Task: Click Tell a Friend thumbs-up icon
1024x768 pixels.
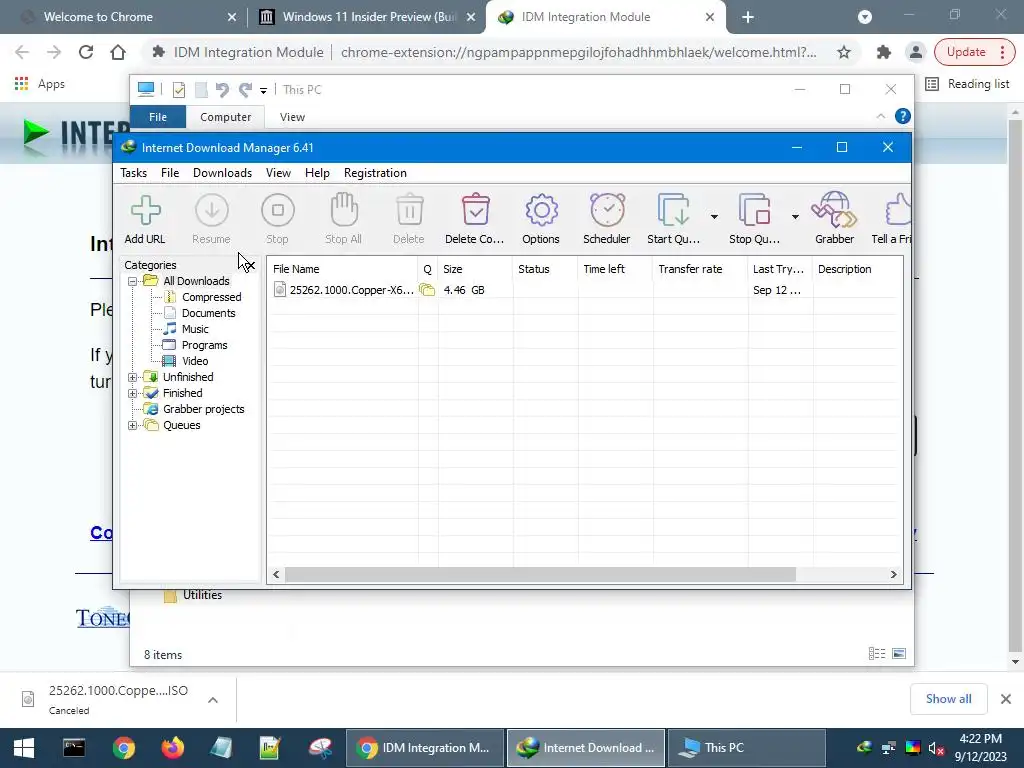Action: click(898, 210)
